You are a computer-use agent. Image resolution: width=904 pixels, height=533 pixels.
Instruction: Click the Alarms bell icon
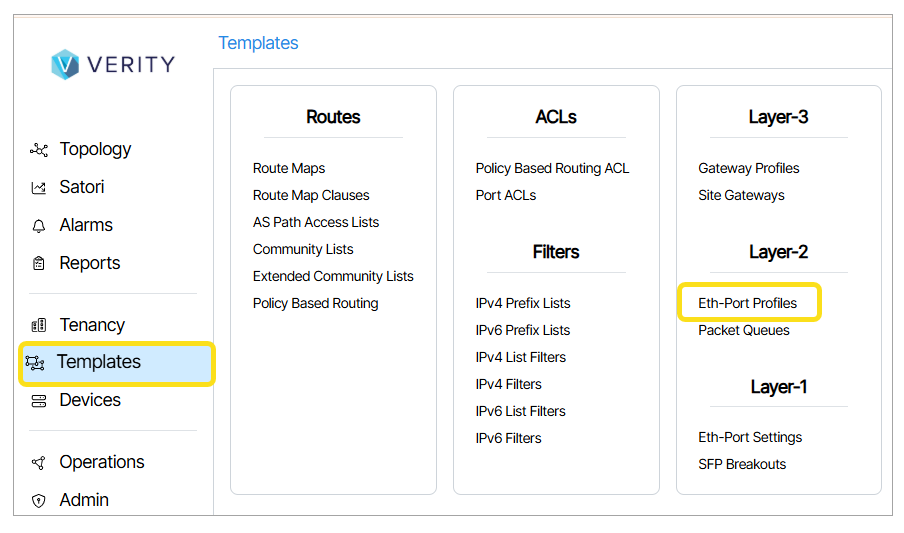(x=39, y=226)
